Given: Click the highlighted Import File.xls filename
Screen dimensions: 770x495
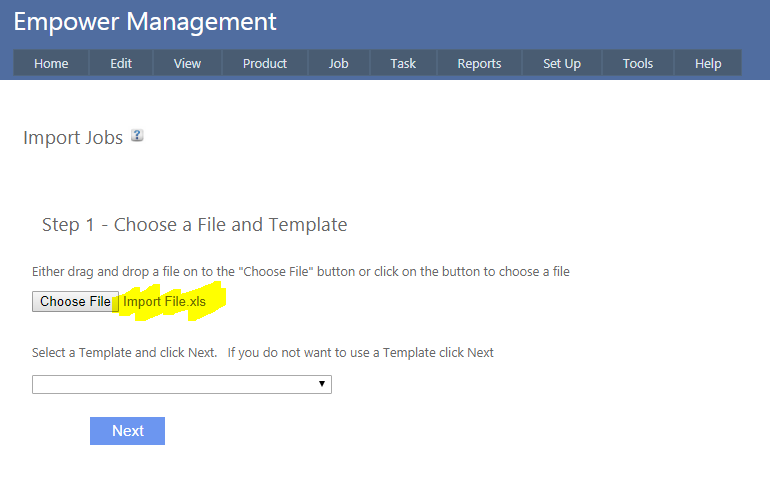Looking at the screenshot, I should [x=165, y=301].
